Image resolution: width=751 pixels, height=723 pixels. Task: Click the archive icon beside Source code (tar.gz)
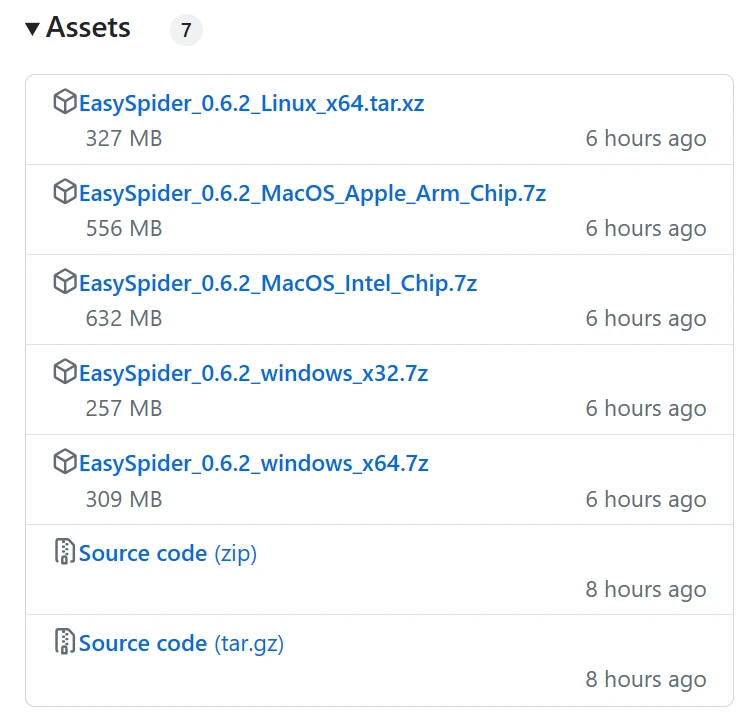[65, 642]
